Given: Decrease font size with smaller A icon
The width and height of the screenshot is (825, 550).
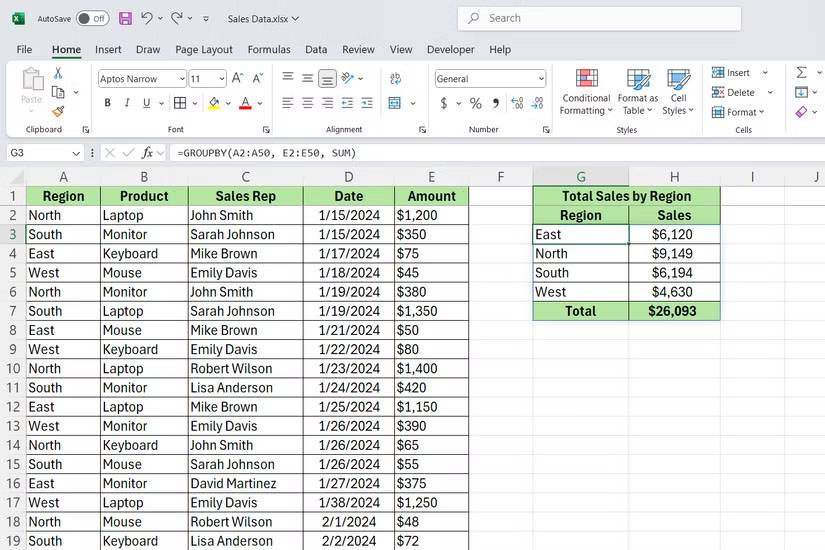Looking at the screenshot, I should point(257,78).
